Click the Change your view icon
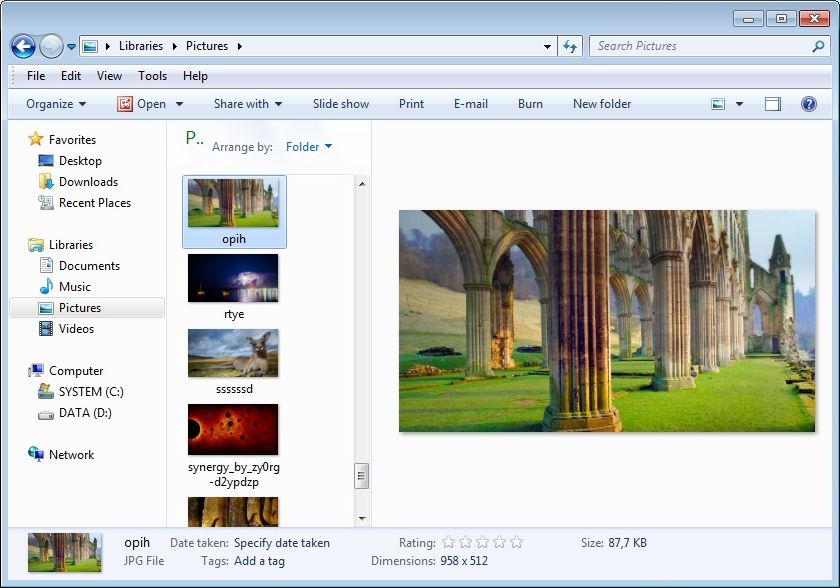 pos(718,104)
